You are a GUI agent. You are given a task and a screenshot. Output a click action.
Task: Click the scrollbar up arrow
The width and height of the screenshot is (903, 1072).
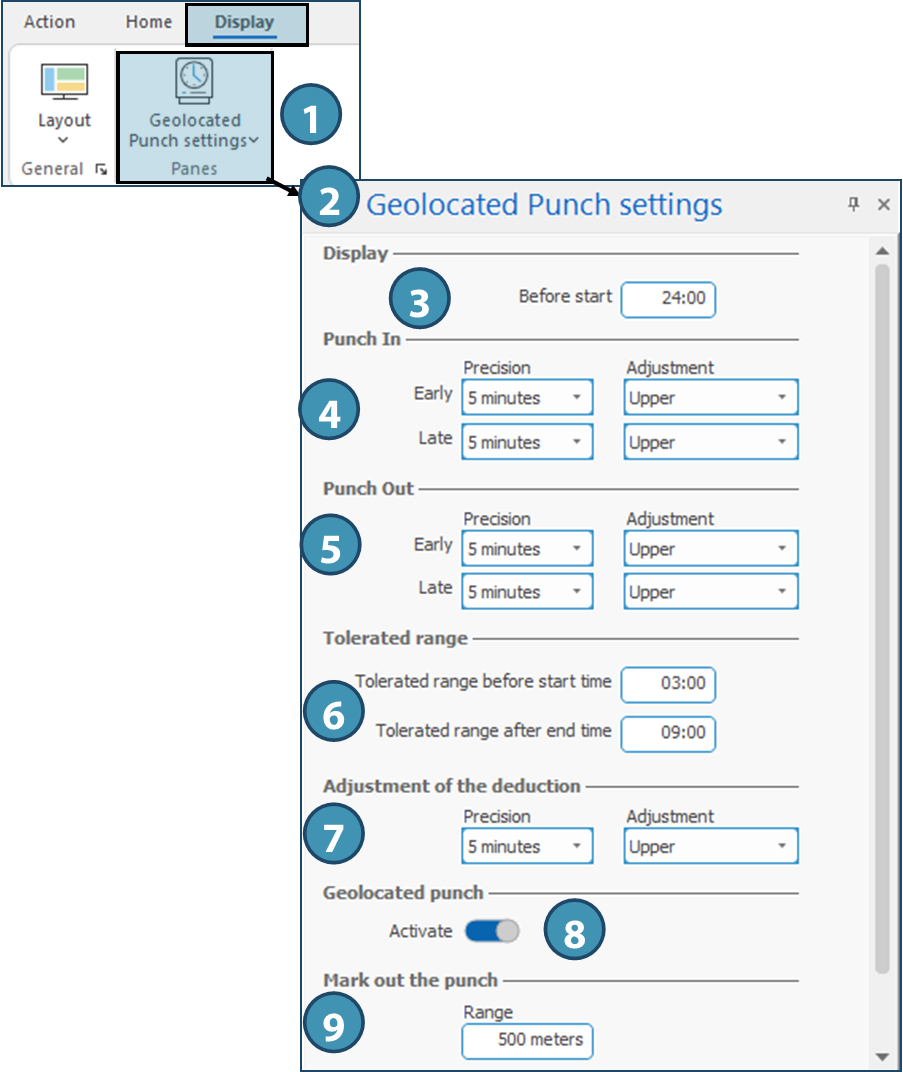click(882, 251)
